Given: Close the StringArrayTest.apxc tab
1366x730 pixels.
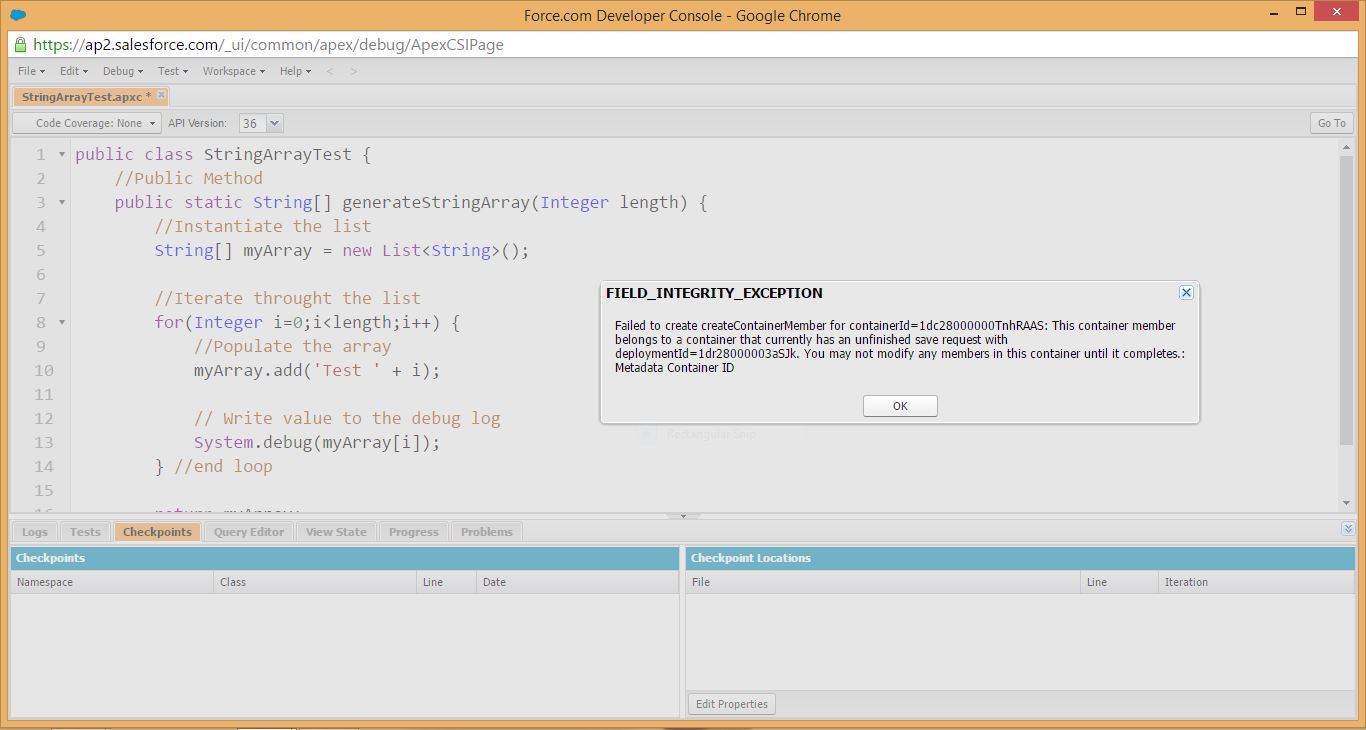Looking at the screenshot, I should pyautogui.click(x=161, y=96).
